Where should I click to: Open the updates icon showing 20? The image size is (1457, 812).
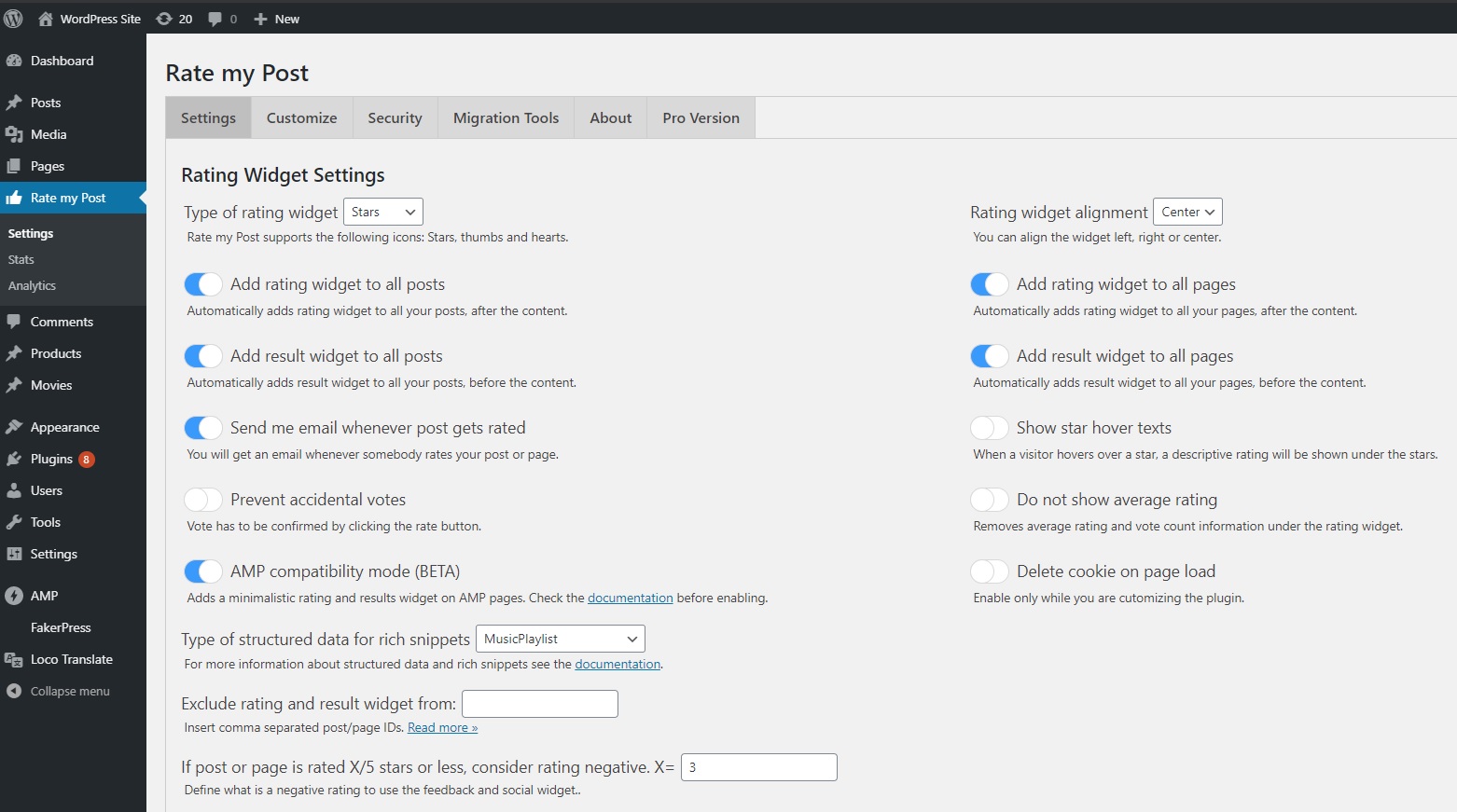(x=165, y=19)
